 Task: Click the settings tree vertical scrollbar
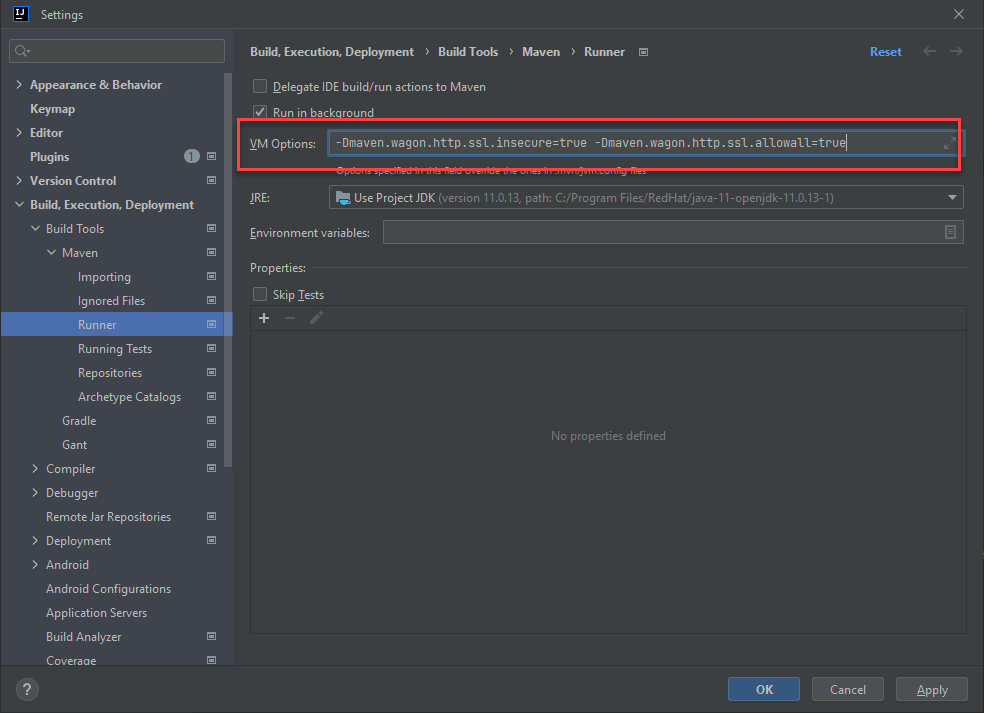click(228, 270)
